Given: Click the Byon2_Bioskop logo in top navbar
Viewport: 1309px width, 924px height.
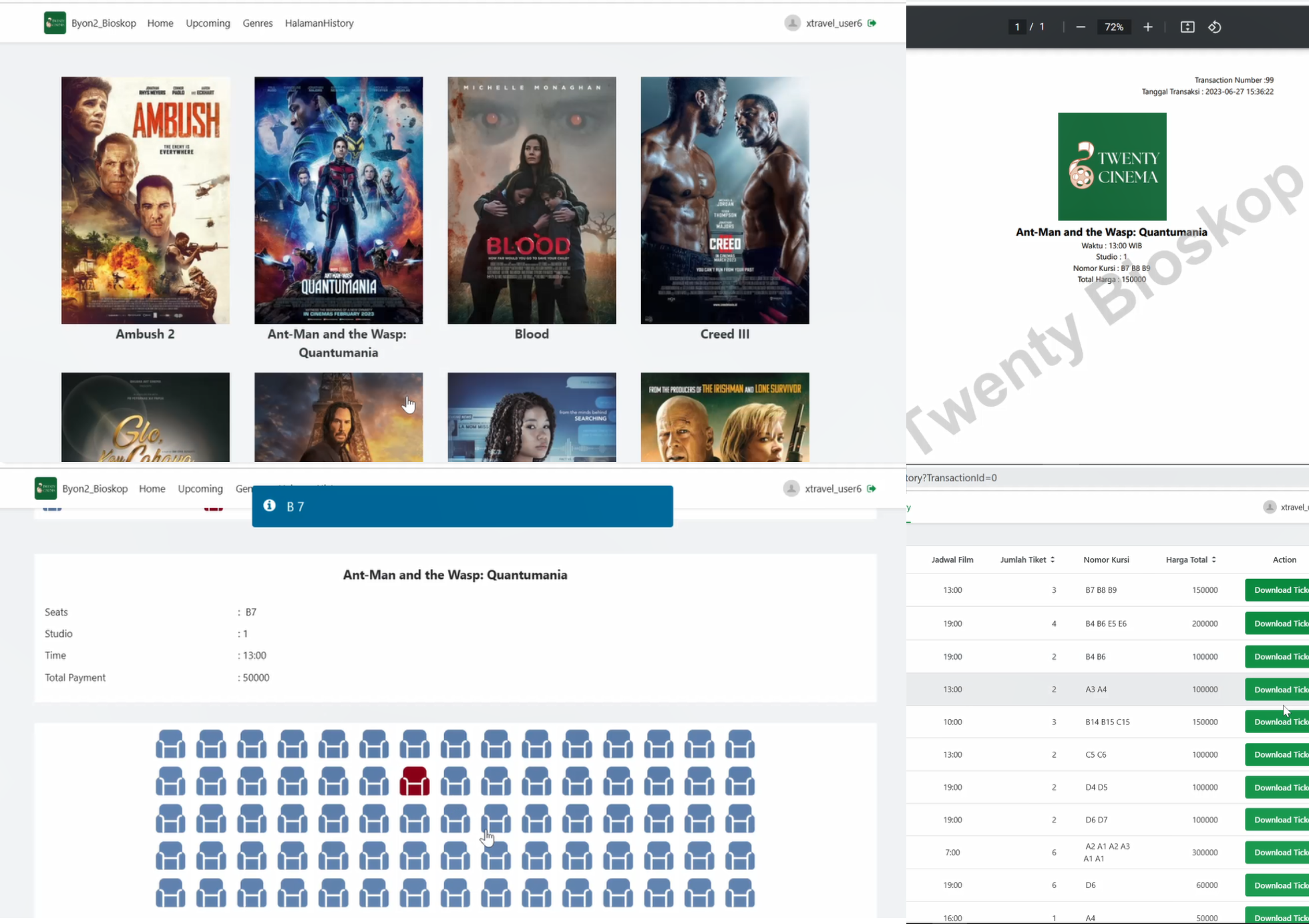Looking at the screenshot, I should (55, 23).
